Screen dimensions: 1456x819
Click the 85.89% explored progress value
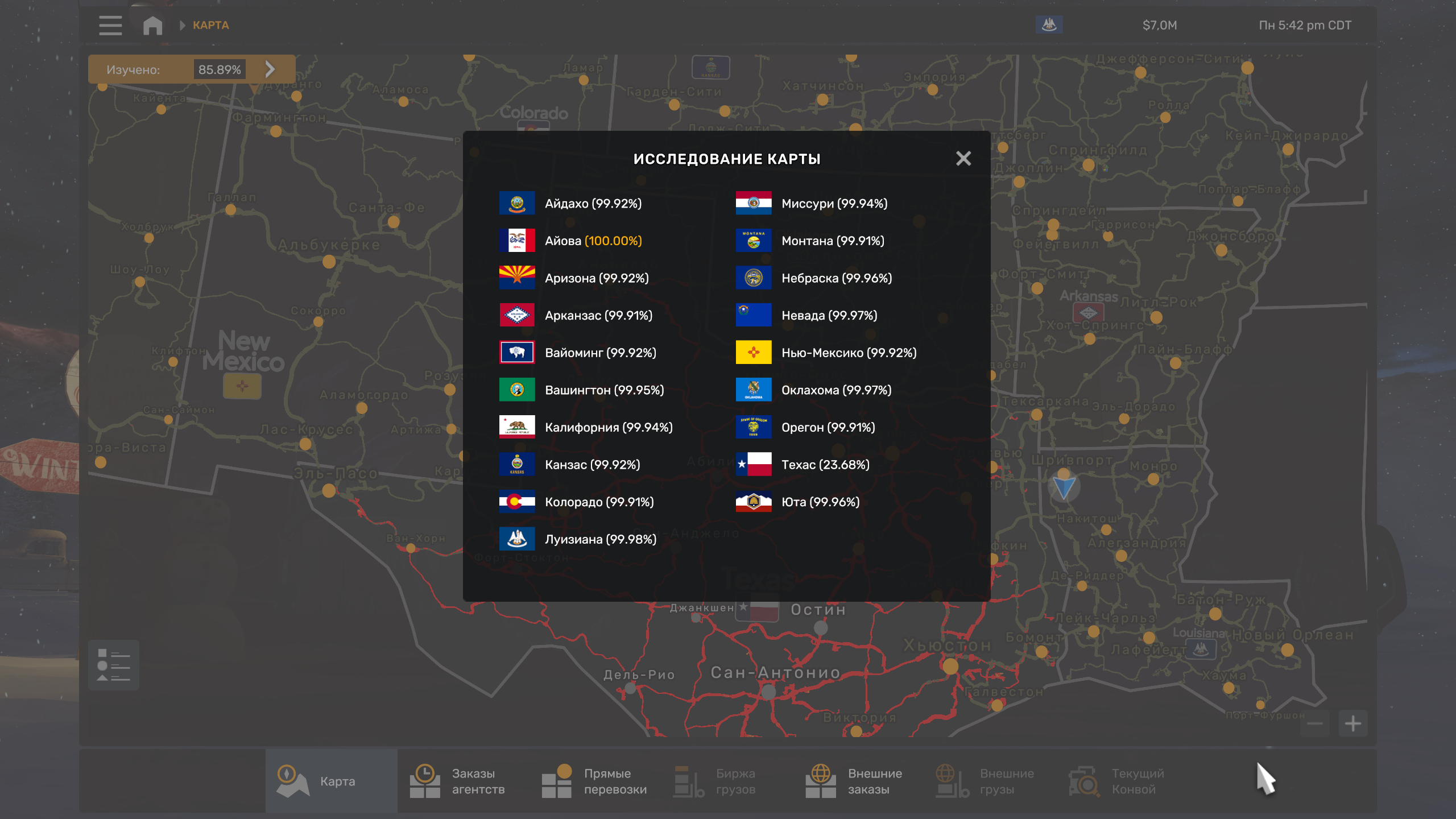[x=220, y=69]
